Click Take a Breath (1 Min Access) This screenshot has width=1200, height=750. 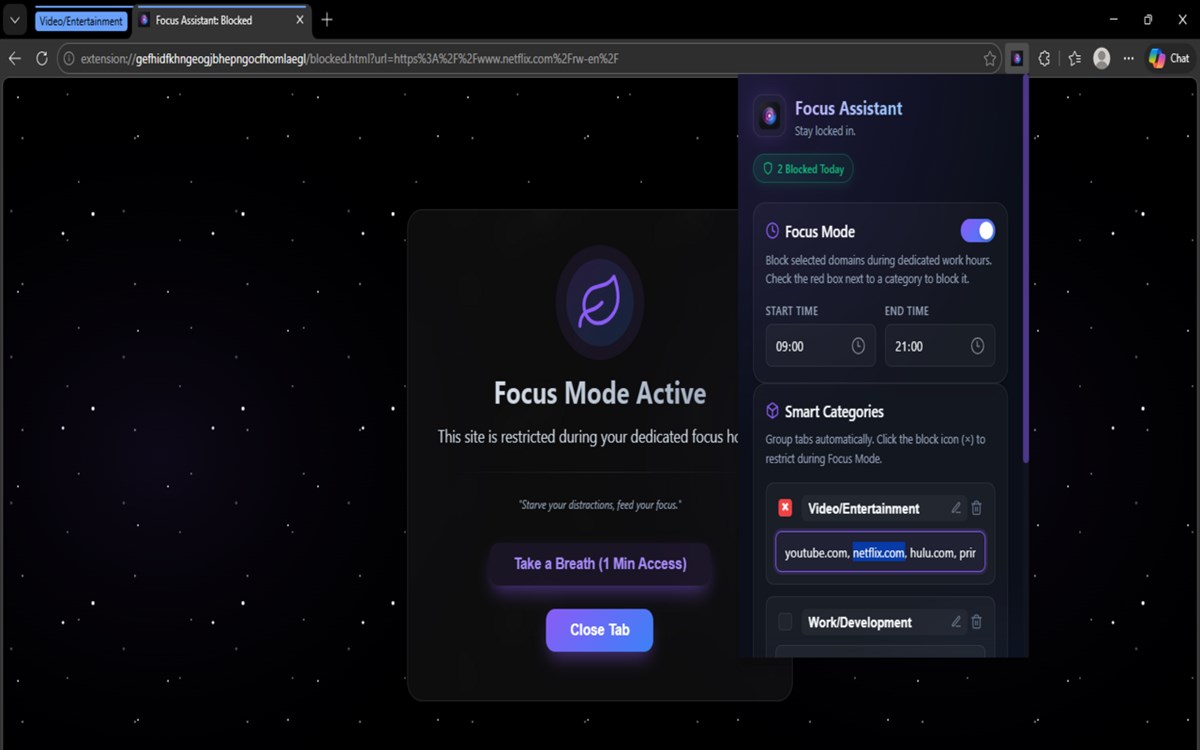tap(600, 564)
